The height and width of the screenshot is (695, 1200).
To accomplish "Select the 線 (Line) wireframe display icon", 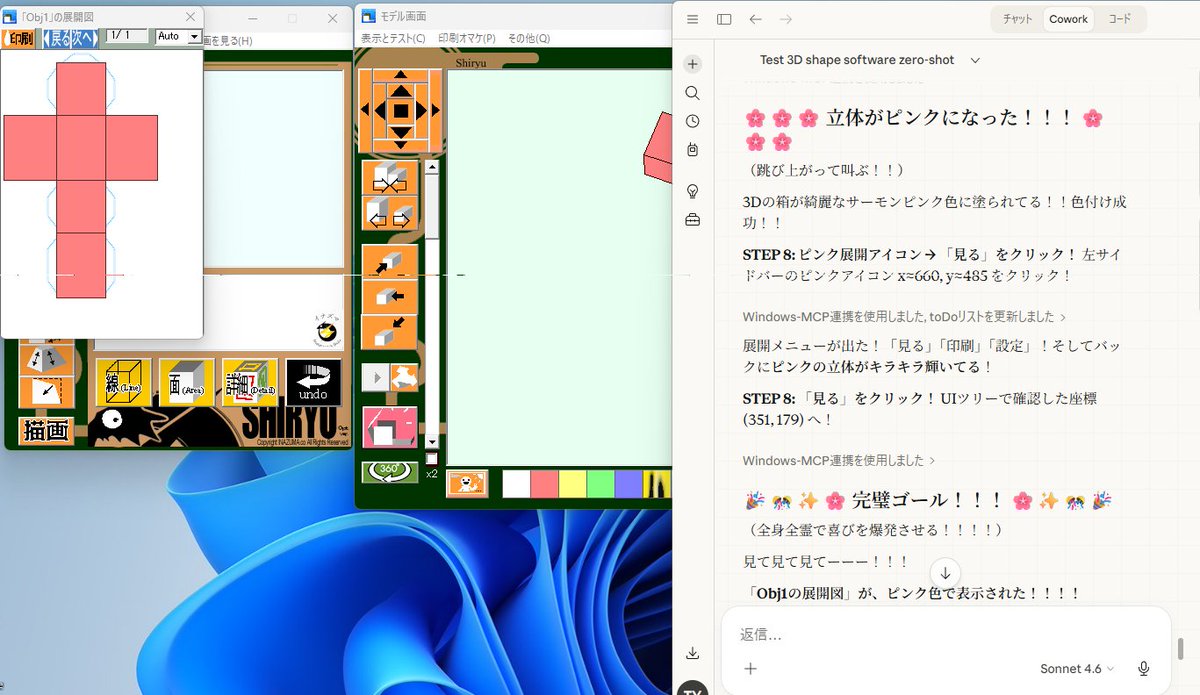I will tap(124, 382).
